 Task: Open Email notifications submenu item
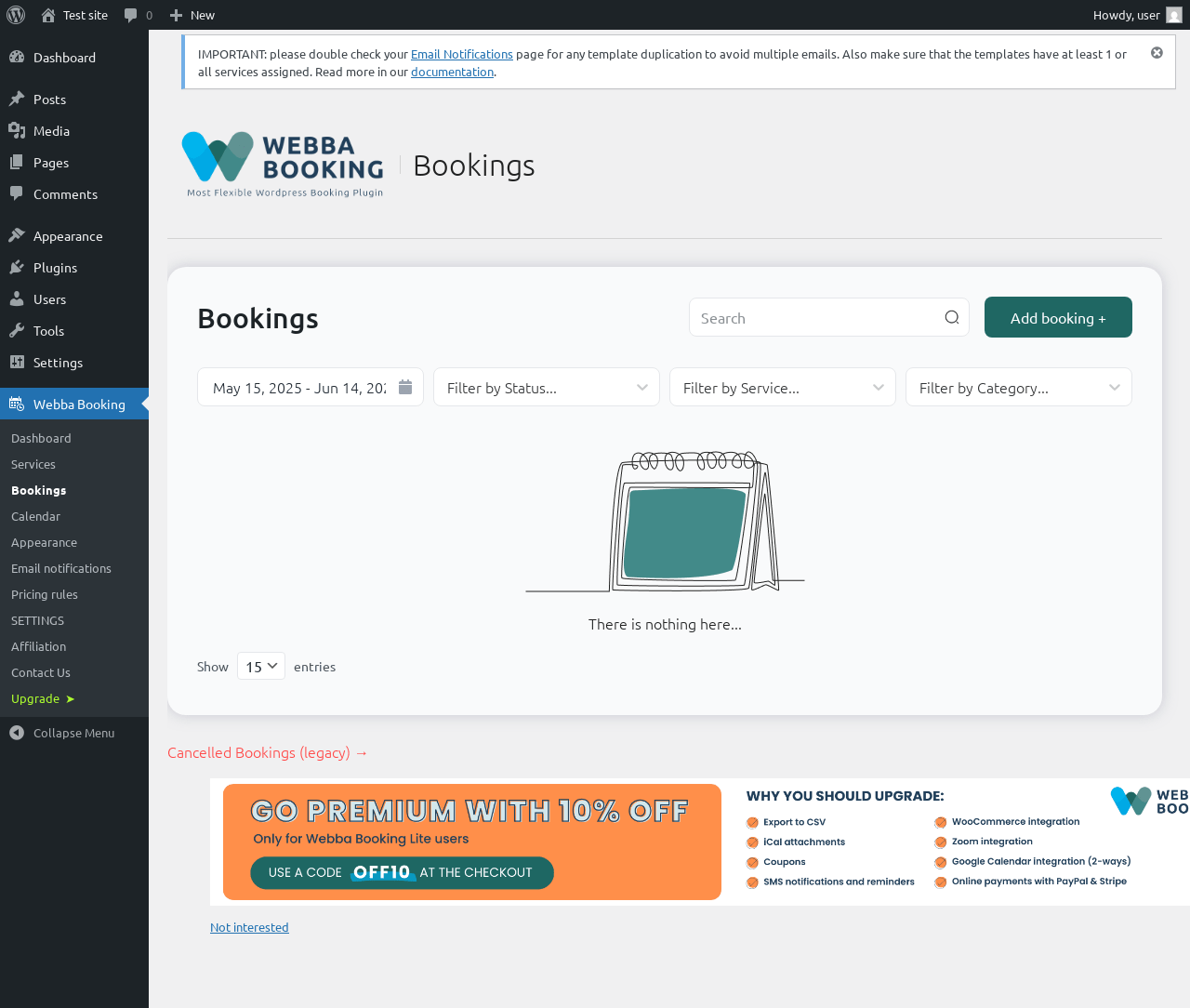click(61, 568)
